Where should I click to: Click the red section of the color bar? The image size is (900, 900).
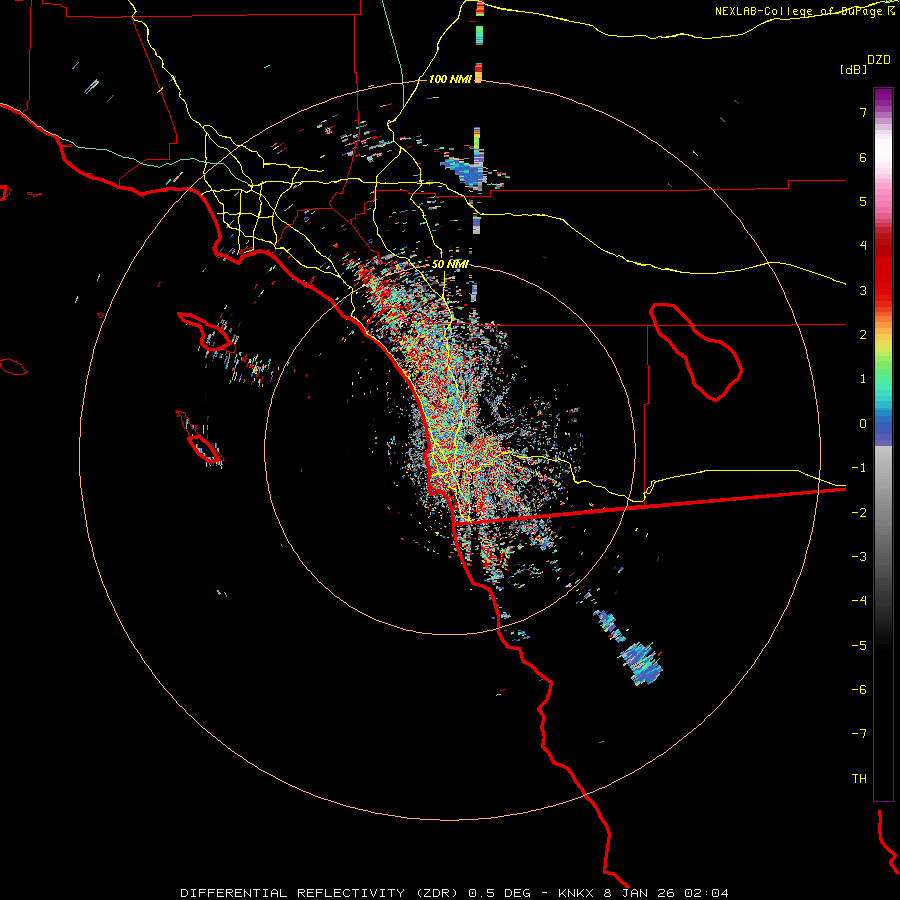[883, 270]
